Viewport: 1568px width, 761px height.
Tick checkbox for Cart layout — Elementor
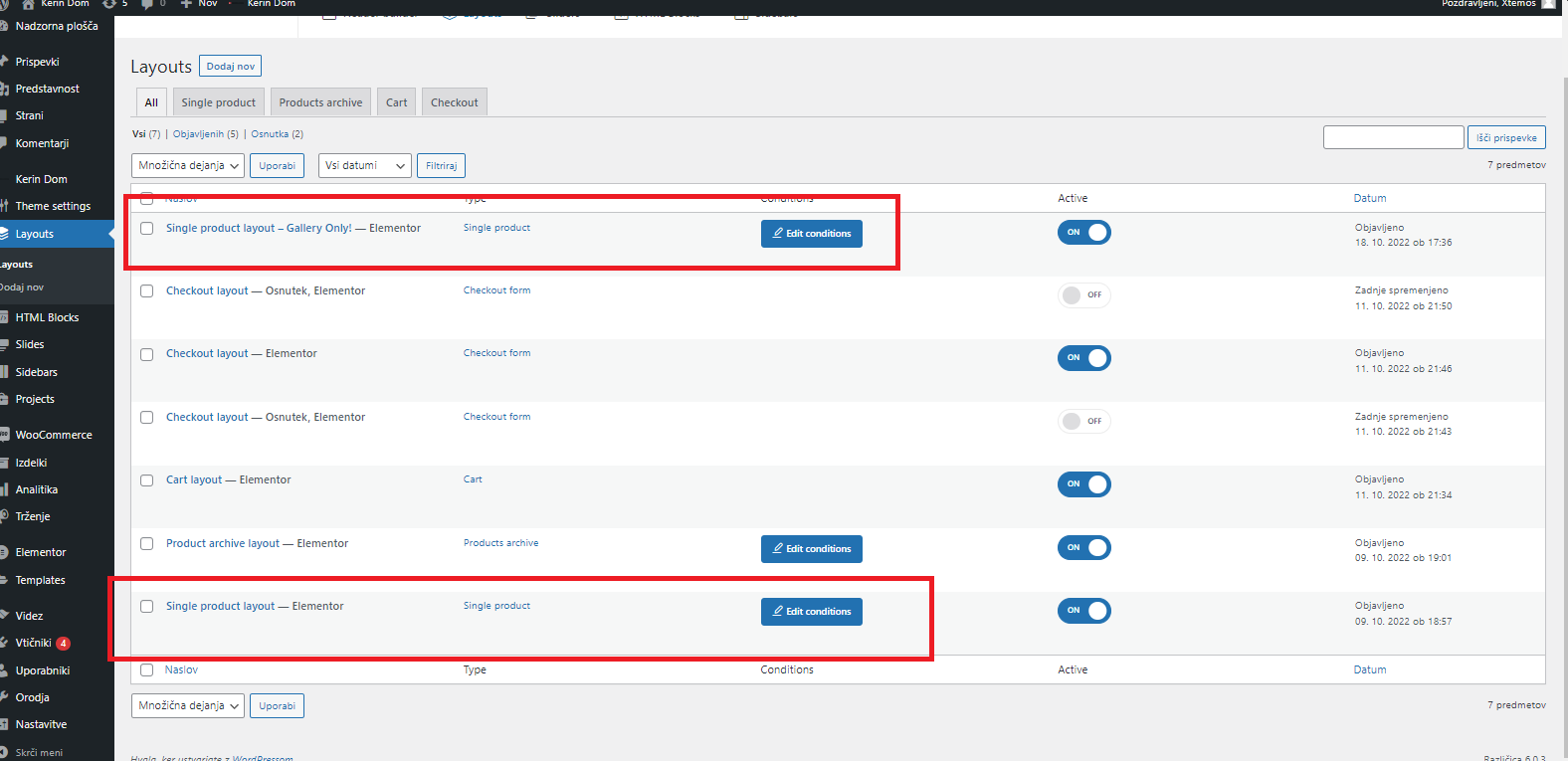point(146,479)
